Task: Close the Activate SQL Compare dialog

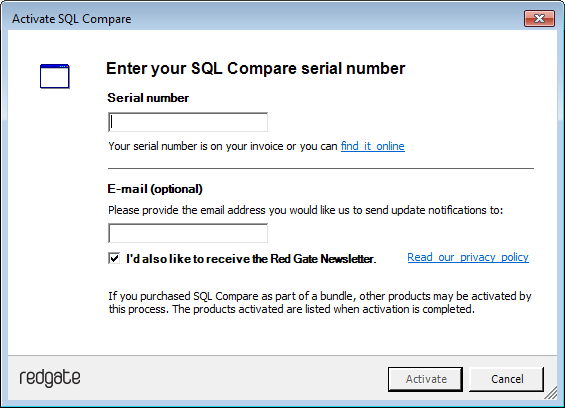Action: (539, 18)
